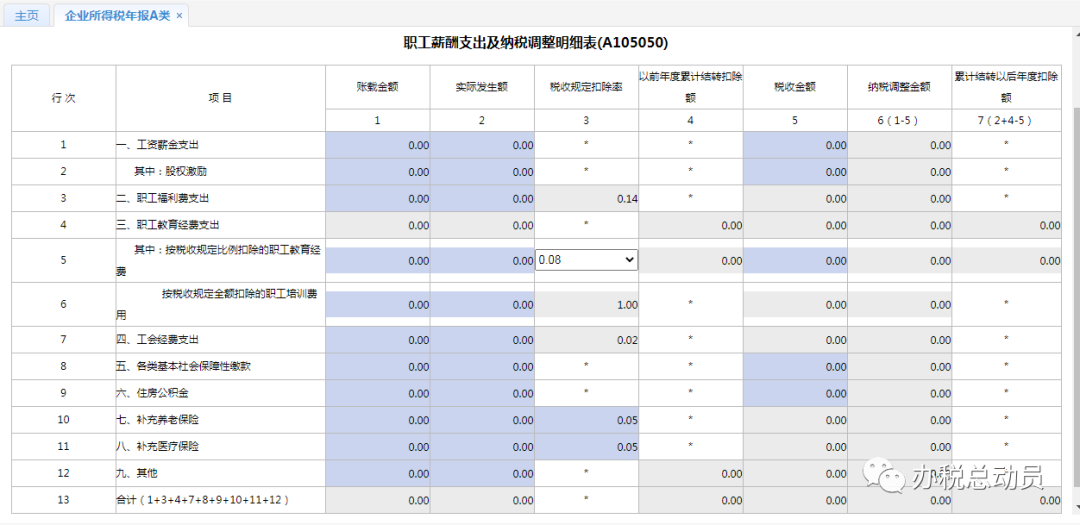This screenshot has width=1080, height=525.
Task: Click 实际发生额 field for 补充养老保险
Action: point(482,420)
